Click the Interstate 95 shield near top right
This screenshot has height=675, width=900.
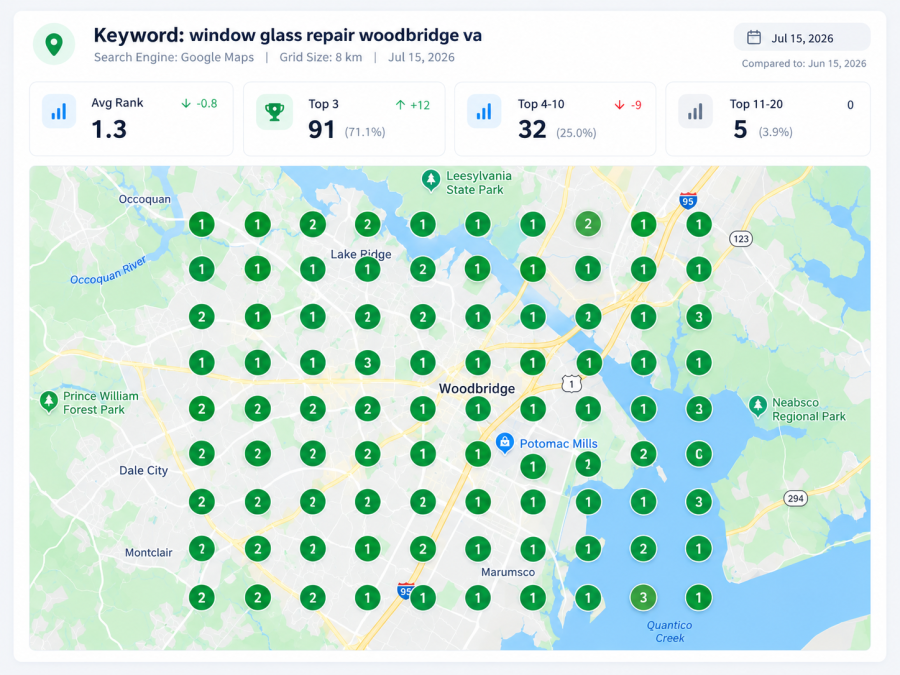(x=688, y=200)
